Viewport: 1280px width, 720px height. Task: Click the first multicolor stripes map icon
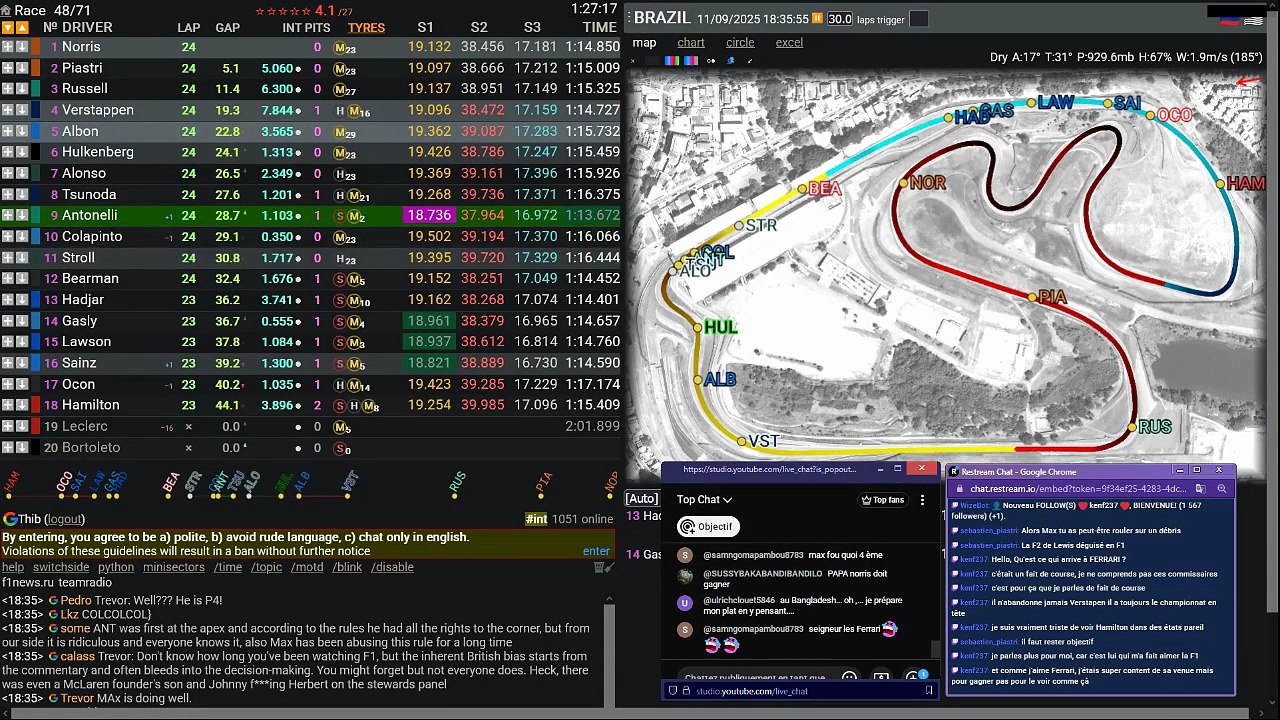pyautogui.click(x=672, y=60)
